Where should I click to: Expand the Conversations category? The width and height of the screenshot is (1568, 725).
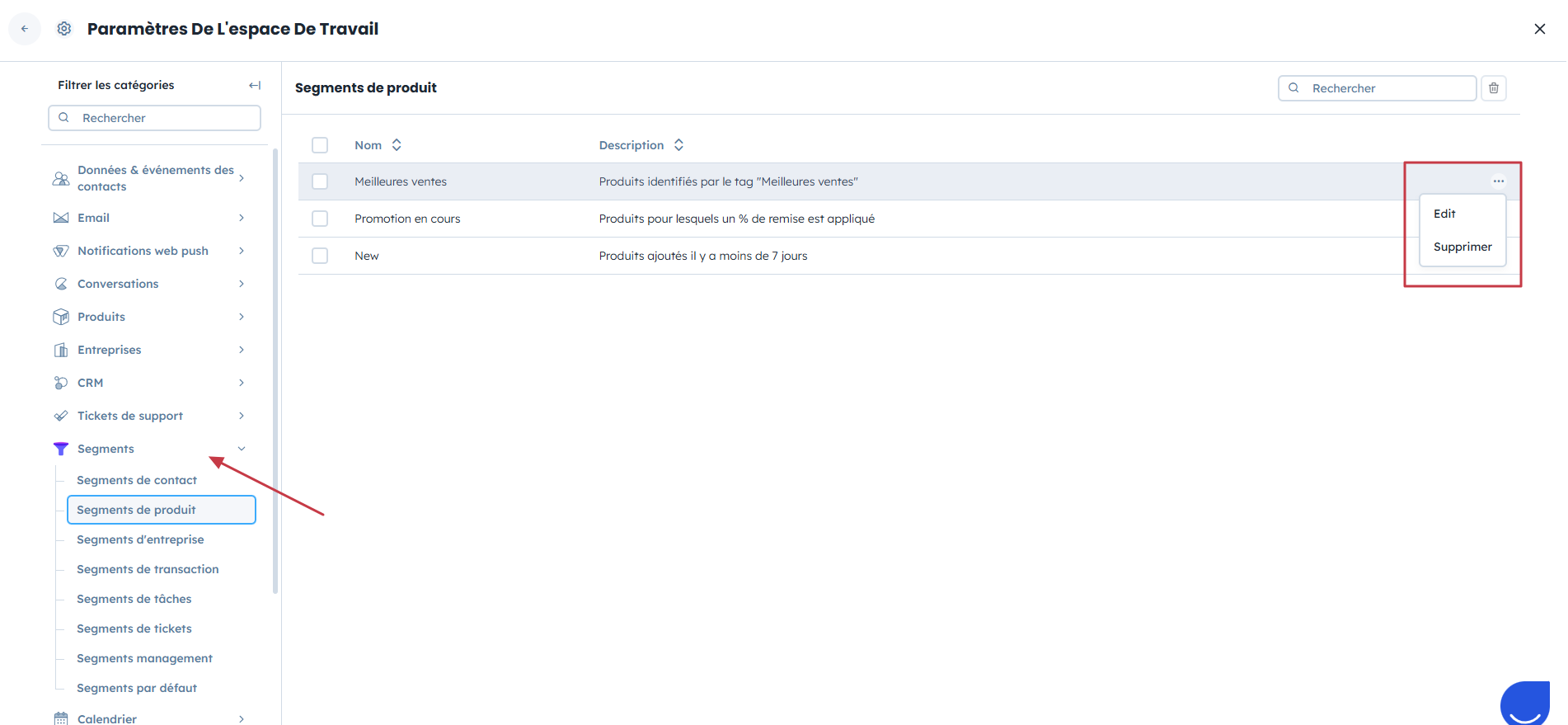[x=242, y=284]
